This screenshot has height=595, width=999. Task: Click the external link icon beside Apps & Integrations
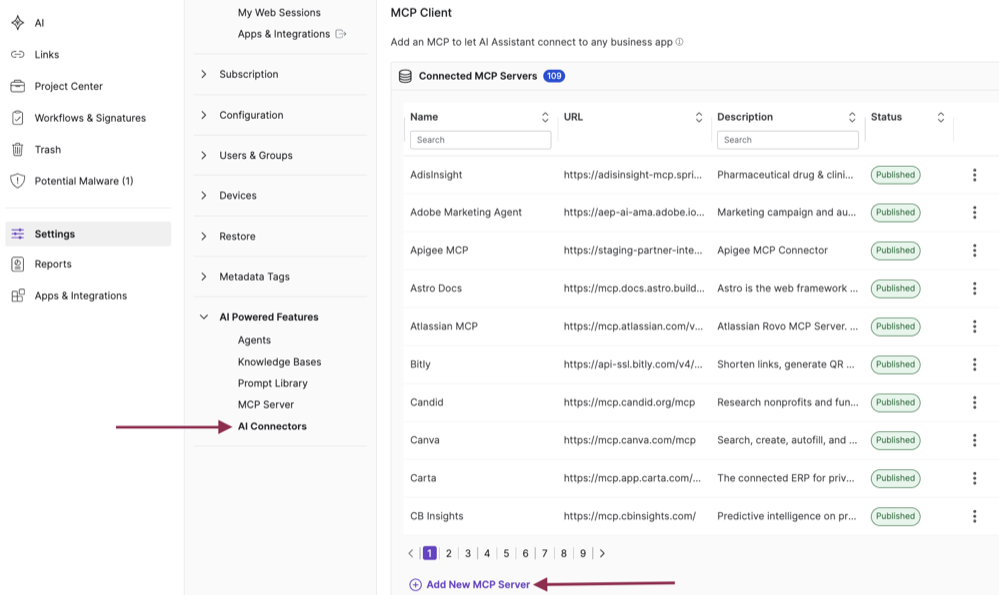(341, 34)
